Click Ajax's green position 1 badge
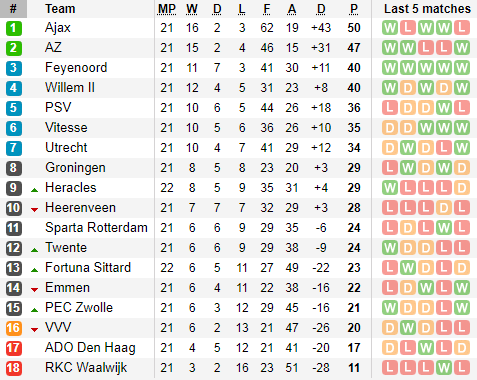Image resolution: width=477 pixels, height=380 pixels. tap(14, 28)
